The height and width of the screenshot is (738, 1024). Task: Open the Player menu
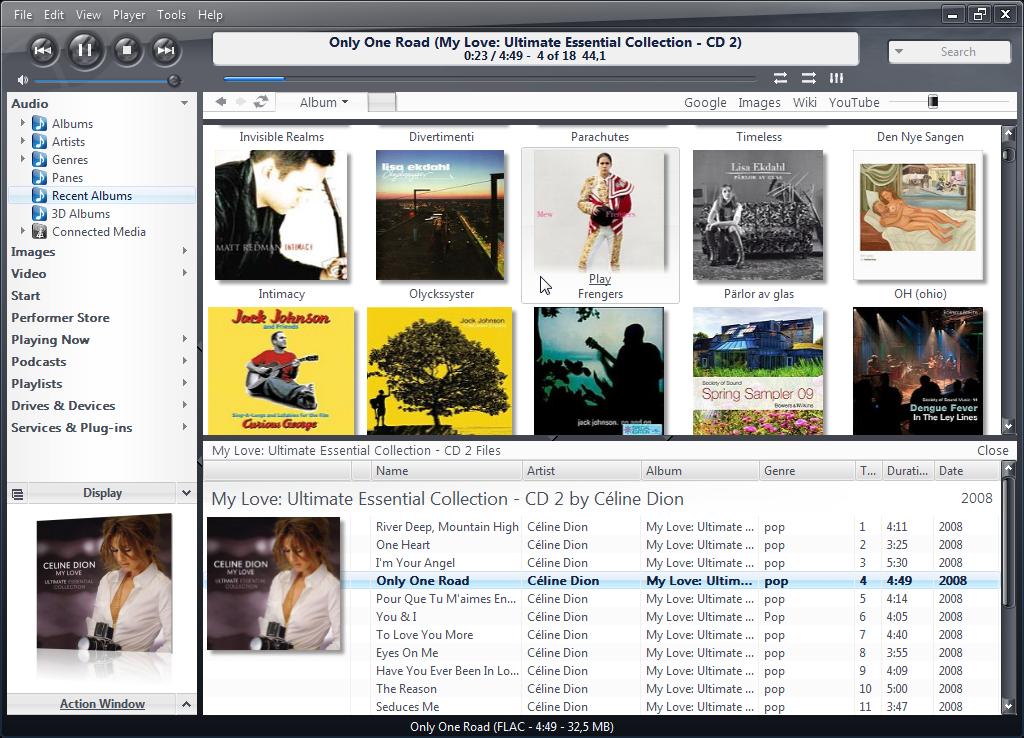pos(129,14)
